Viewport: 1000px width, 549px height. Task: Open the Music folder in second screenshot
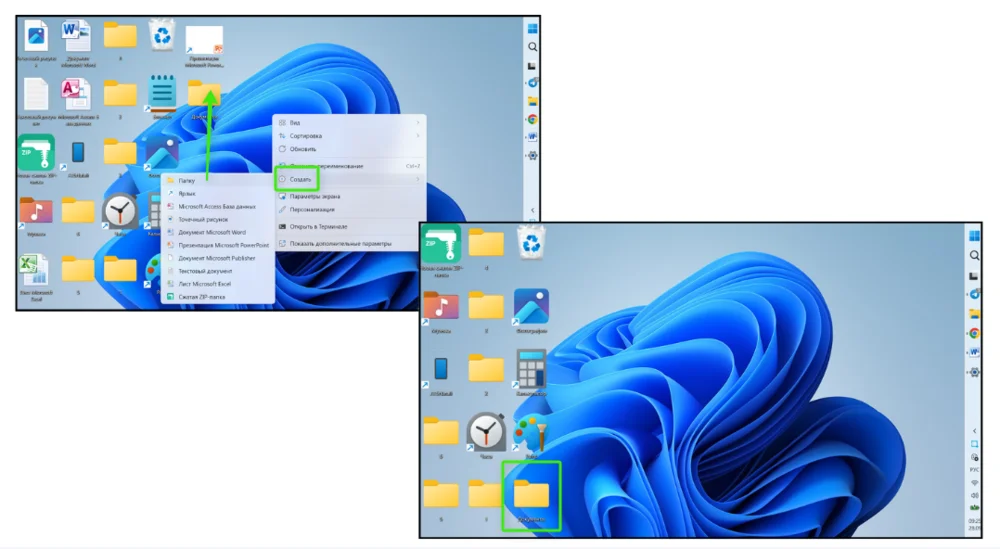(x=441, y=305)
